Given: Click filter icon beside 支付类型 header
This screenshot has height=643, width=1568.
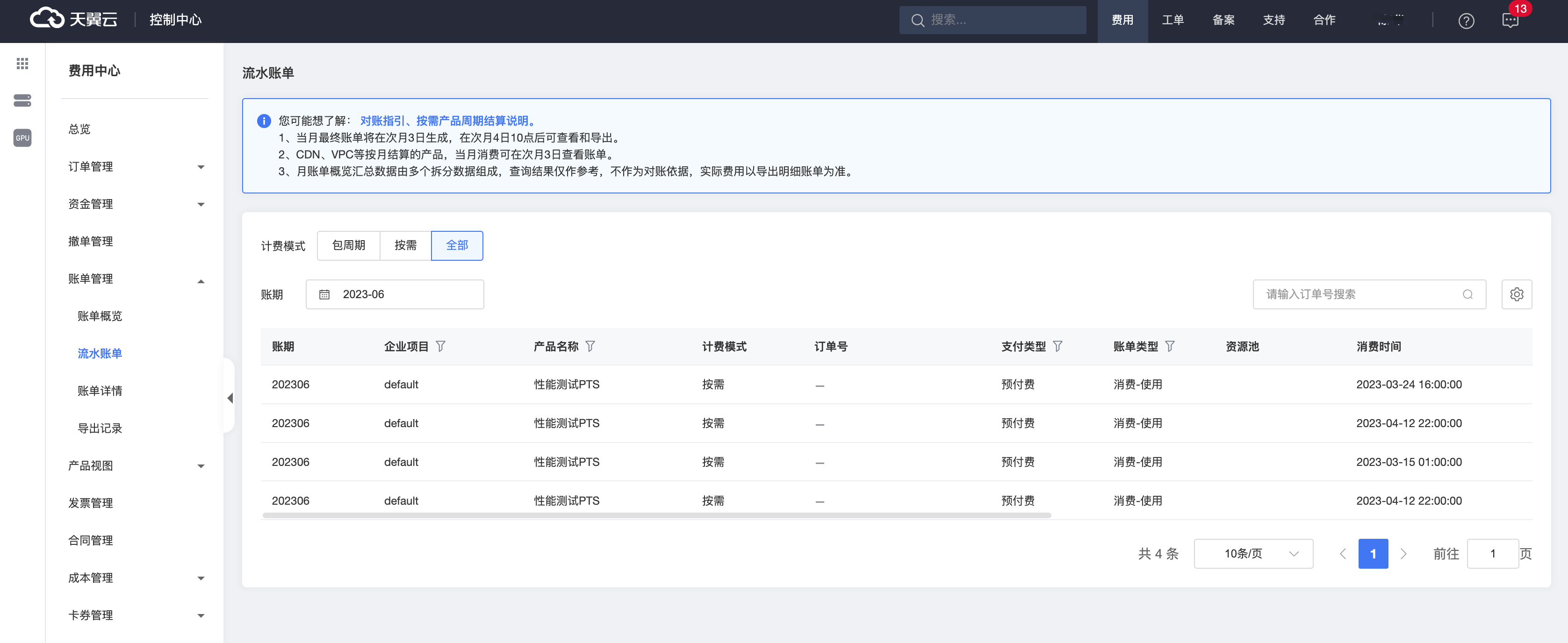Looking at the screenshot, I should pos(1057,346).
